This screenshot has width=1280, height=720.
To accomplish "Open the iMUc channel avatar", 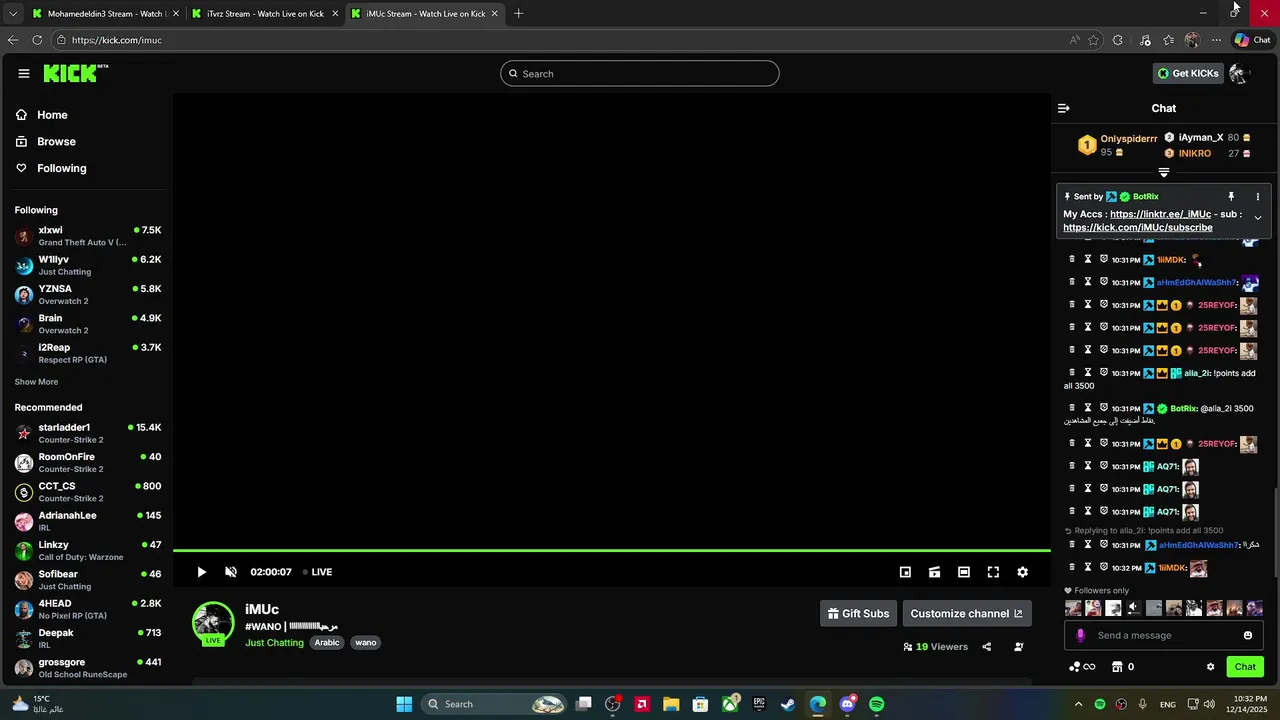I will tap(213, 622).
